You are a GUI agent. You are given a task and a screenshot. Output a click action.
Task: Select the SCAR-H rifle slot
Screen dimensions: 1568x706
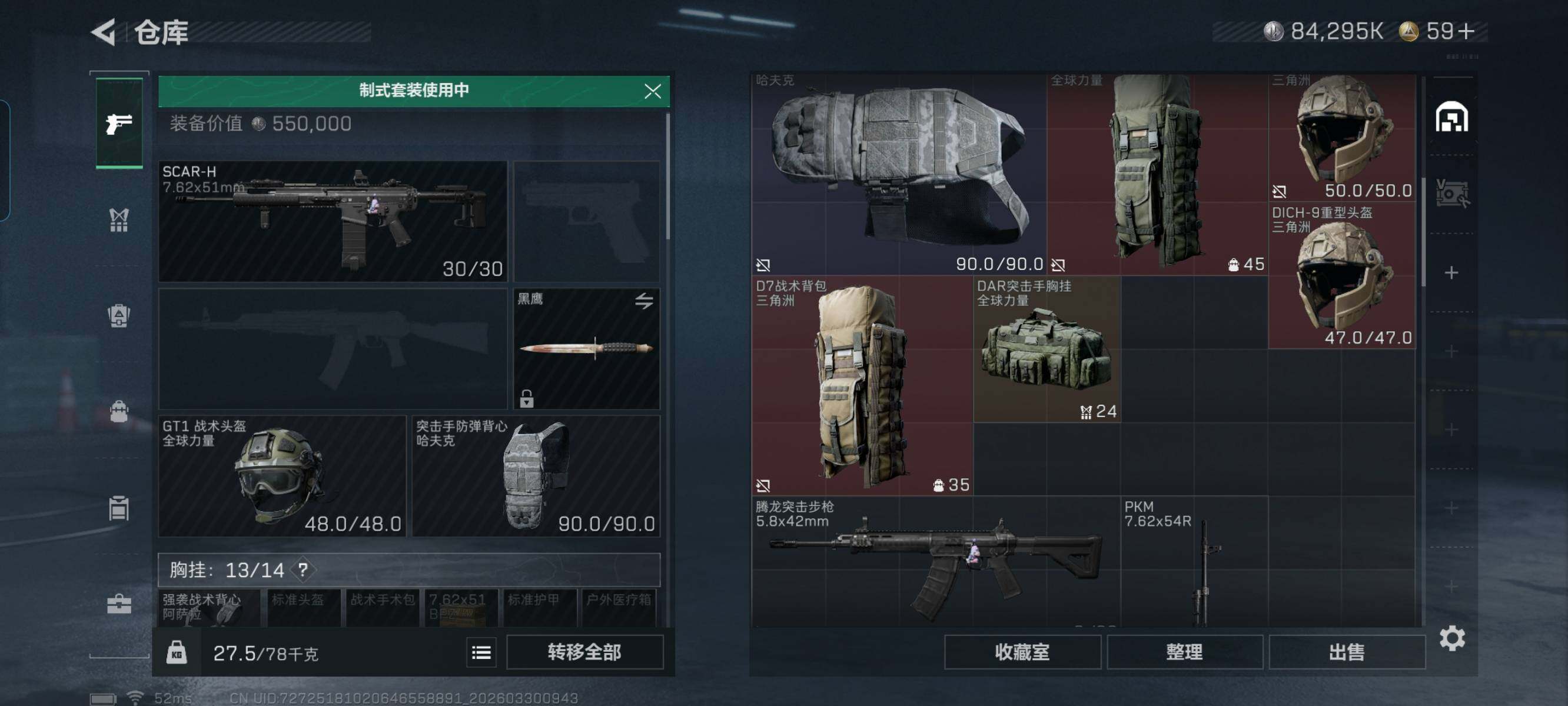coord(333,221)
